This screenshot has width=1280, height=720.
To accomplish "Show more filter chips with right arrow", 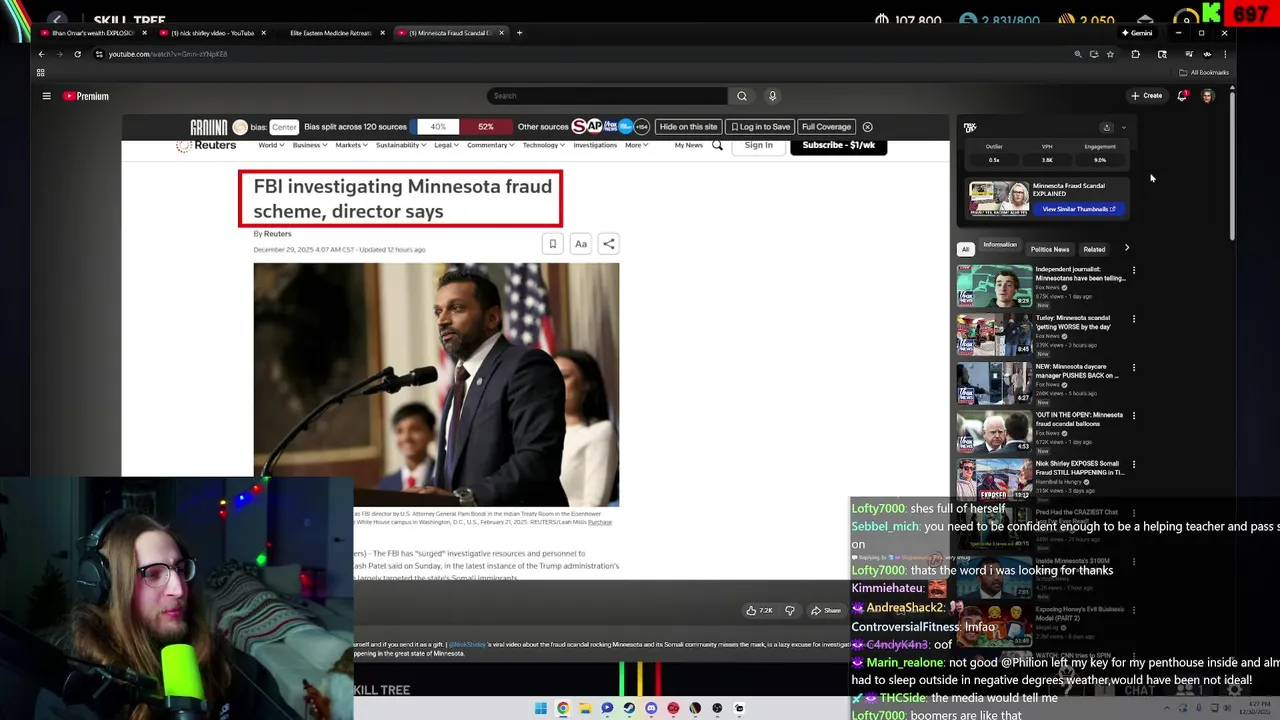I will tap(1127, 248).
